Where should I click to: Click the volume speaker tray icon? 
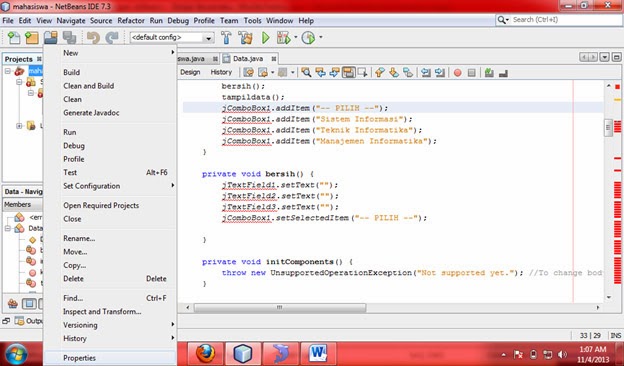562,354
